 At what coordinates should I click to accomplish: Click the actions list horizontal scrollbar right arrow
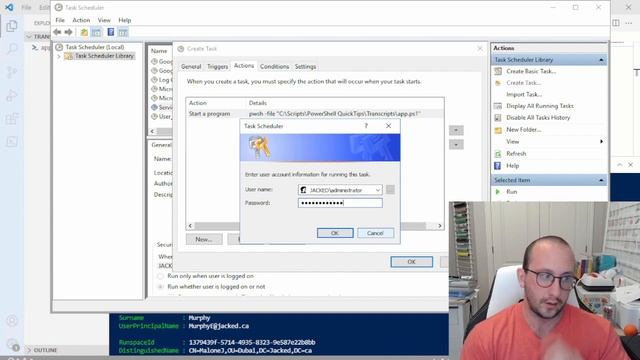tap(440, 226)
